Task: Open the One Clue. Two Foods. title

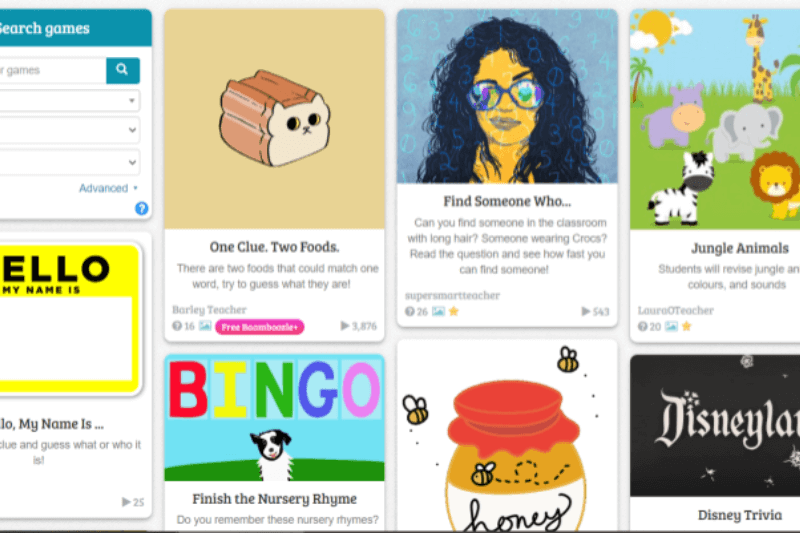Action: tap(274, 247)
